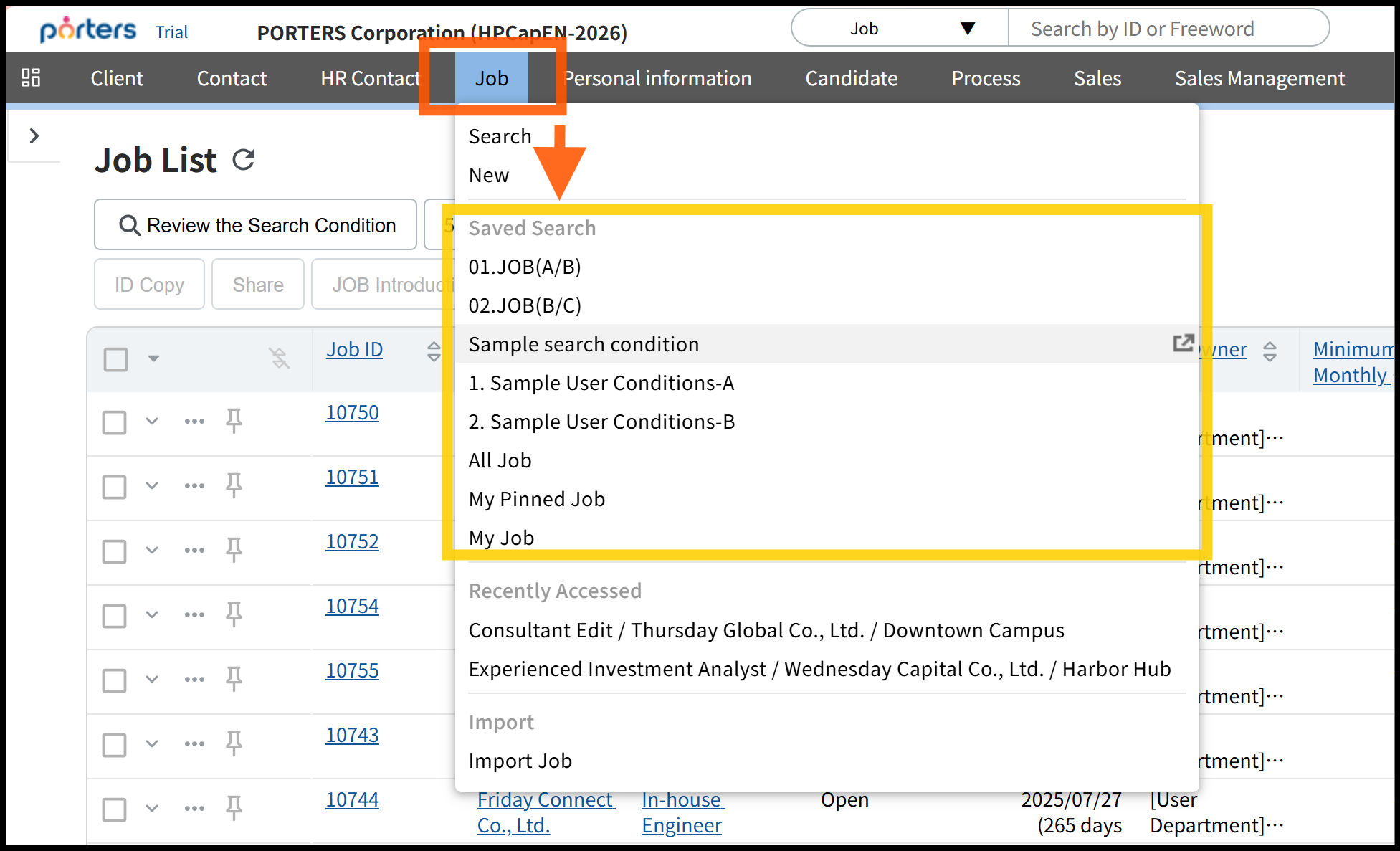
Task: Click the dashboard grid icon in nav bar
Action: [31, 77]
